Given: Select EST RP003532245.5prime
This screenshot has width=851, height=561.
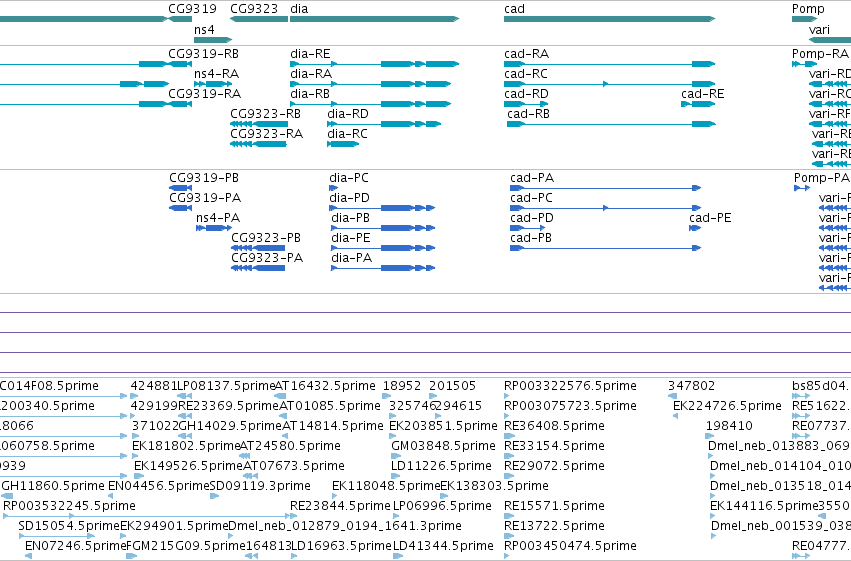Looking at the screenshot, I should tap(69, 506).
